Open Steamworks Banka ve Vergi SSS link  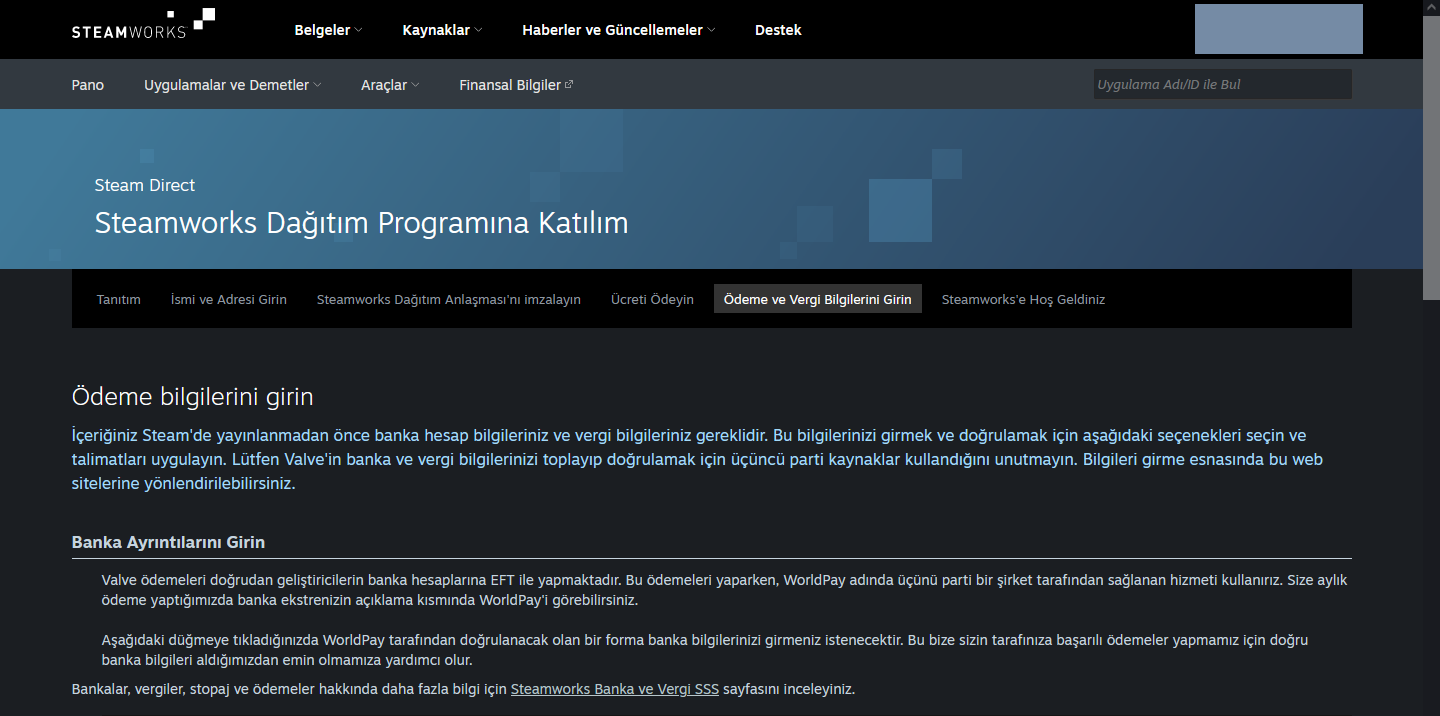[615, 689]
